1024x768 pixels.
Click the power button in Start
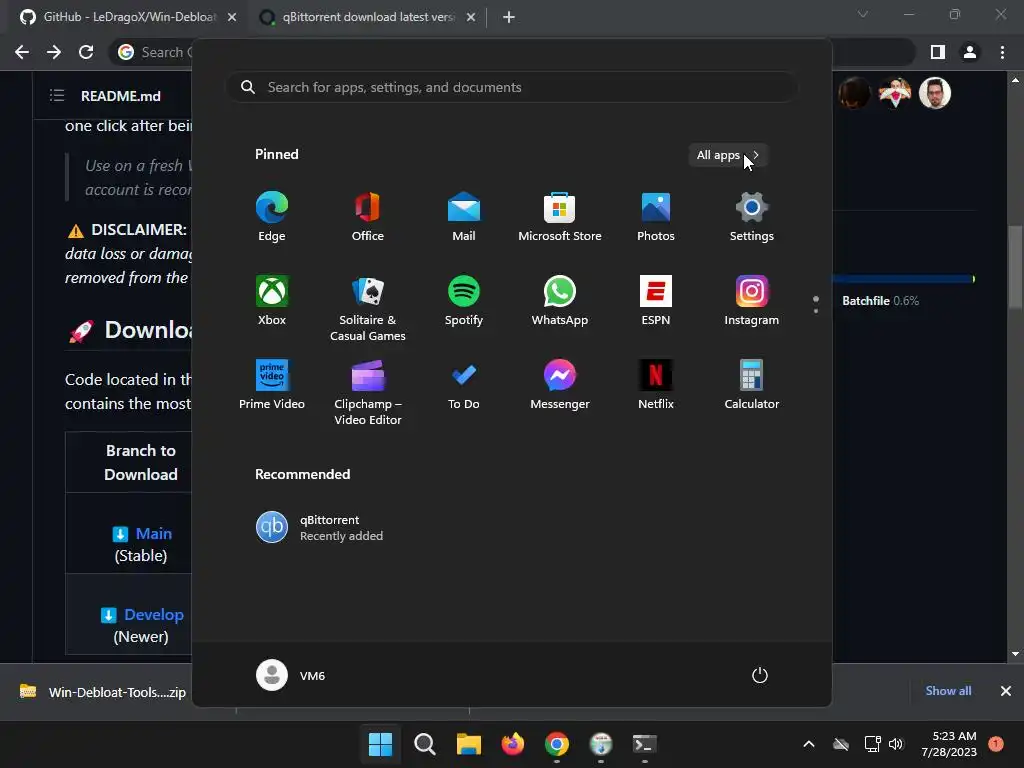pyautogui.click(x=760, y=675)
